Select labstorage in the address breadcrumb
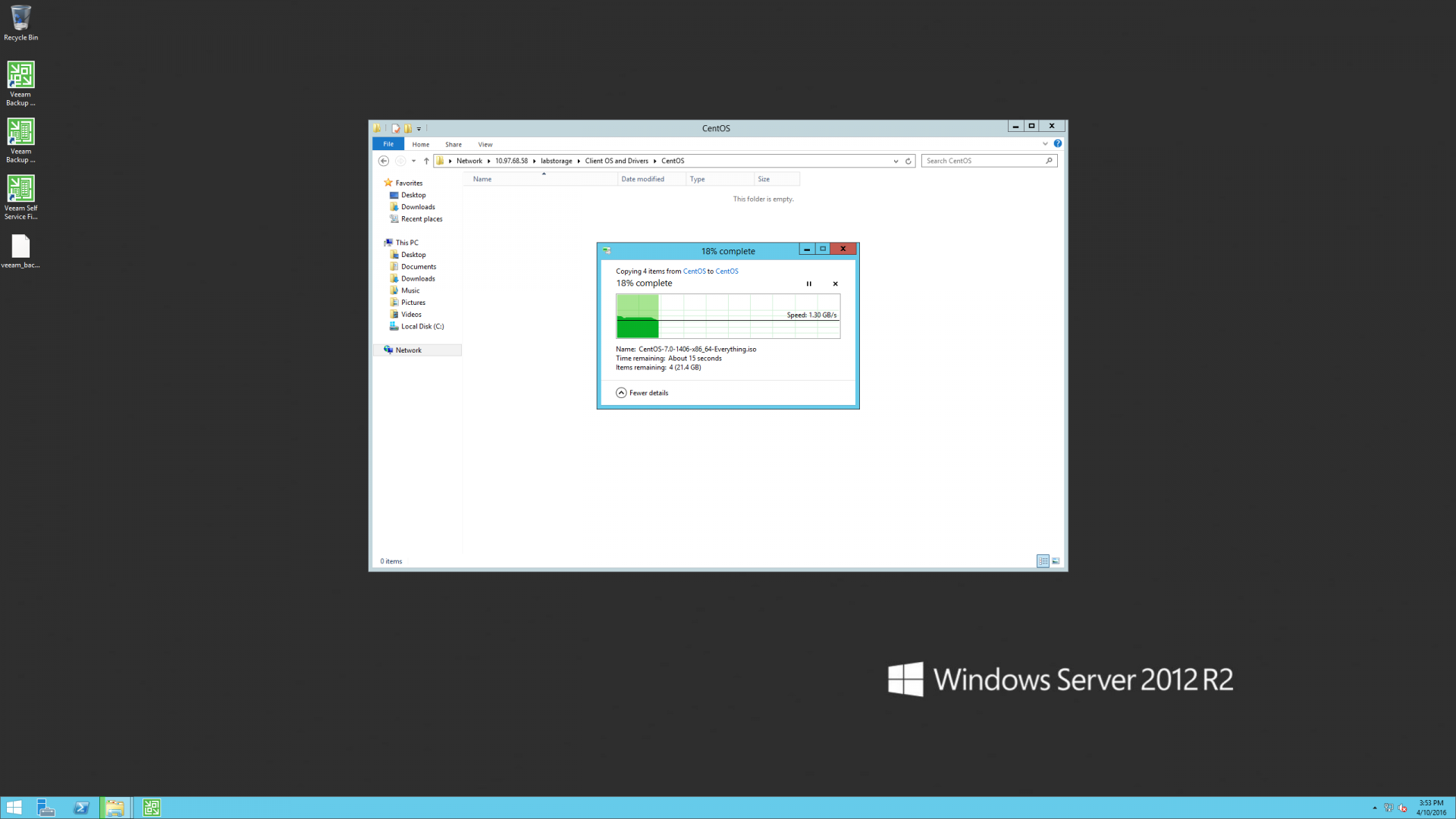 (x=557, y=161)
